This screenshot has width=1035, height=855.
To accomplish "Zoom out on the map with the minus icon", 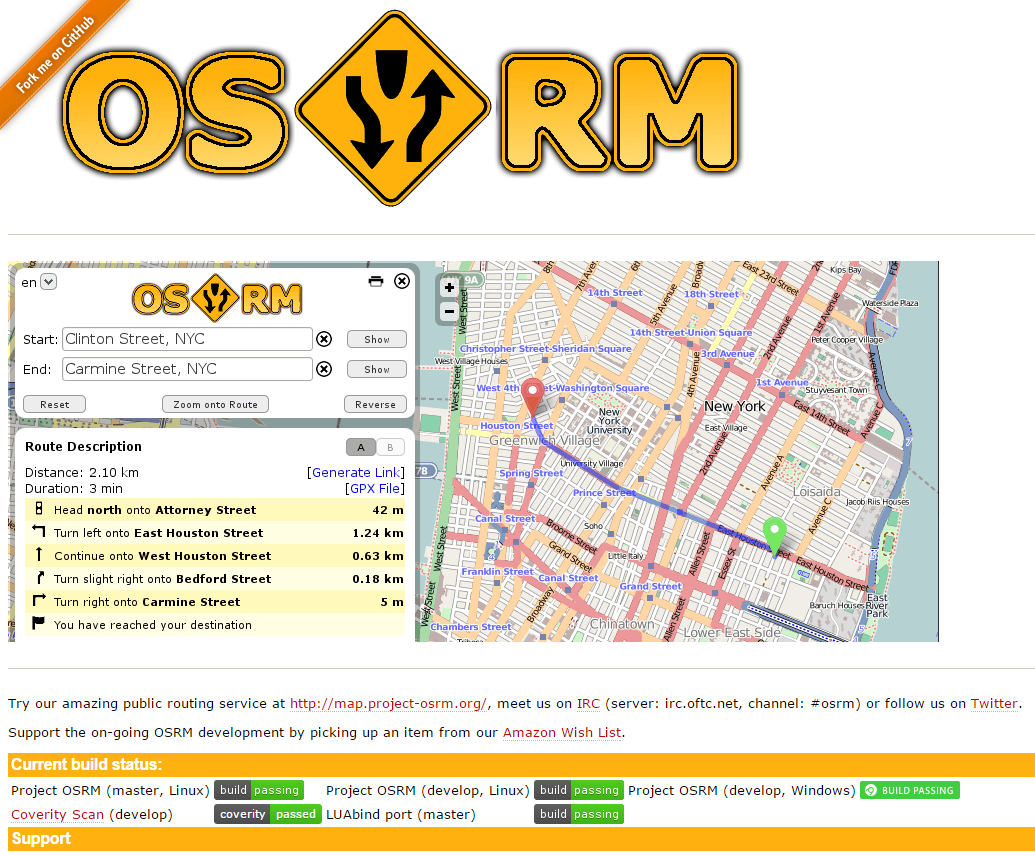I will pos(448,311).
